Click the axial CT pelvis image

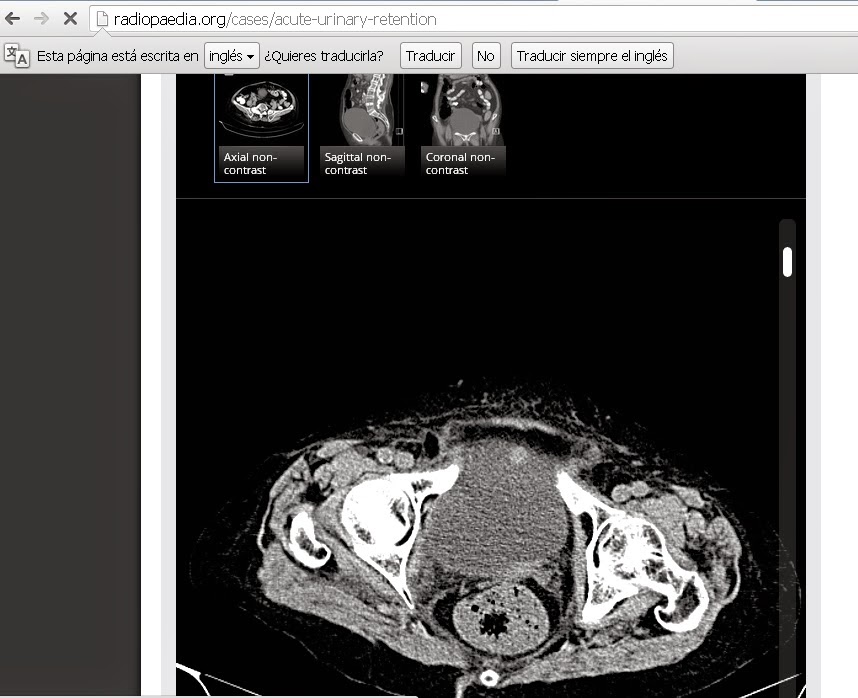pyautogui.click(x=491, y=449)
